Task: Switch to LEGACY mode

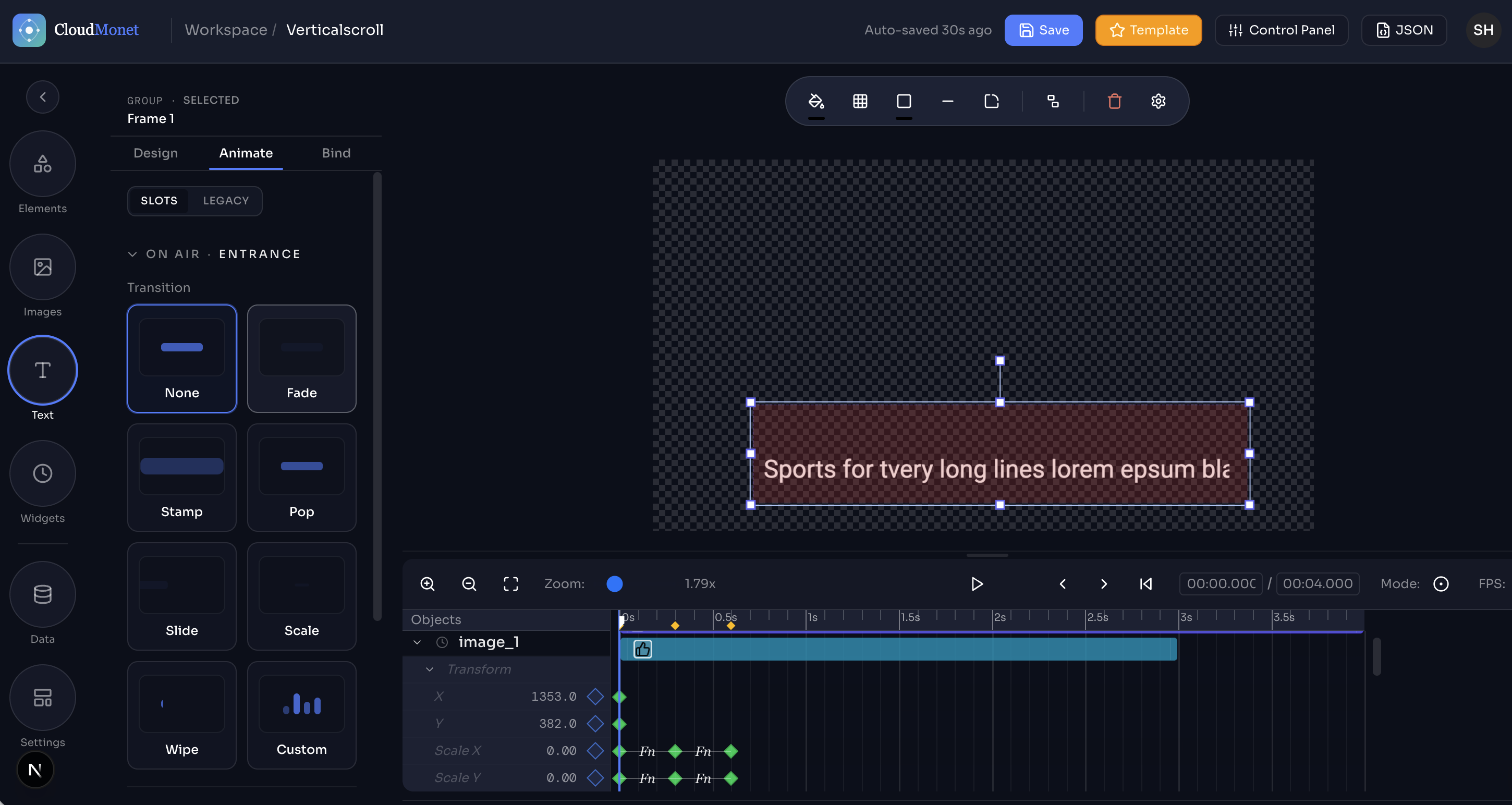Action: (x=226, y=201)
